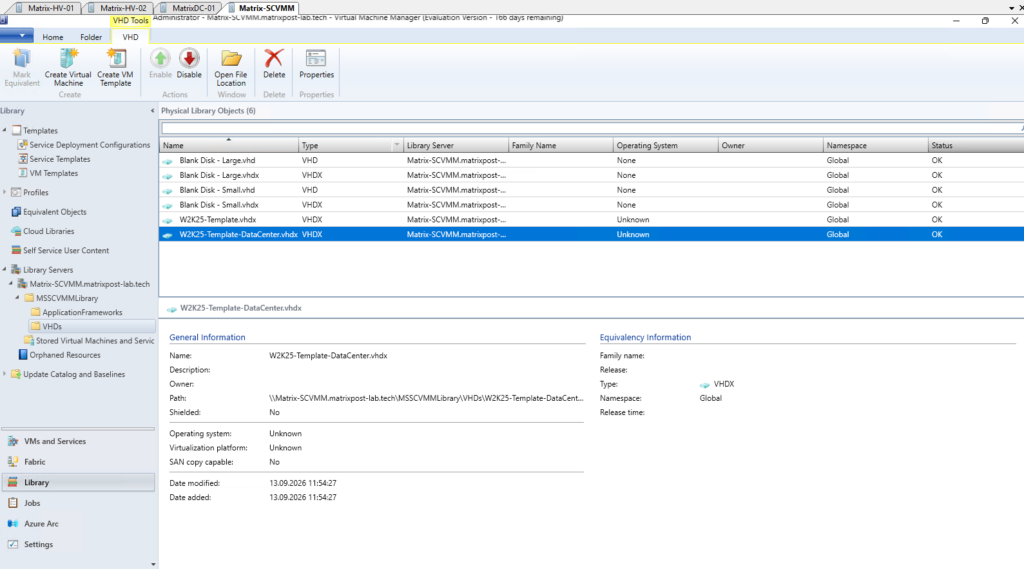Disable the selected VHD
The height and width of the screenshot is (569, 1024).
click(189, 63)
